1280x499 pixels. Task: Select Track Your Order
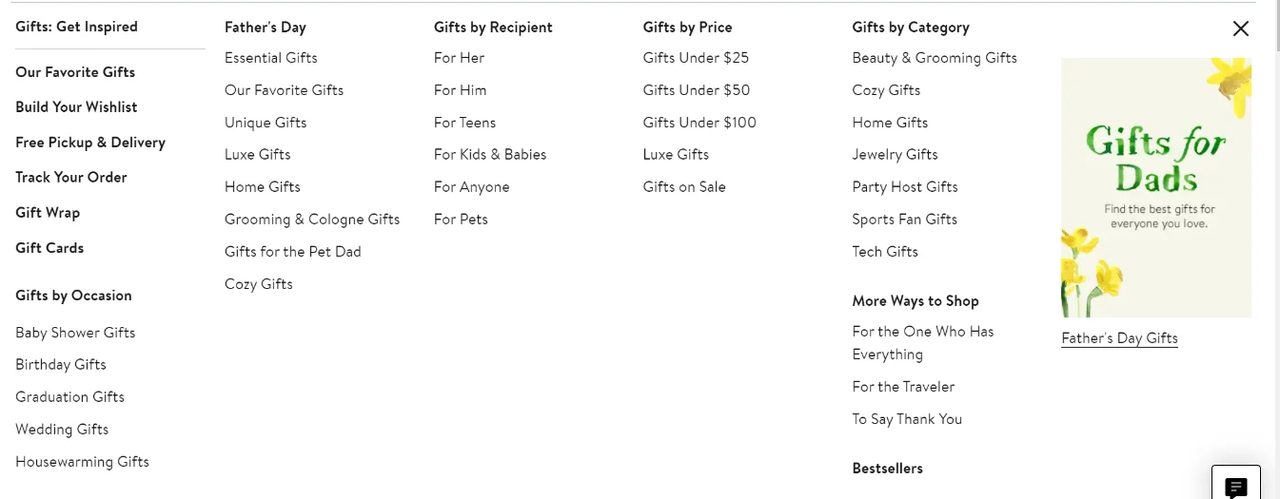pos(71,177)
